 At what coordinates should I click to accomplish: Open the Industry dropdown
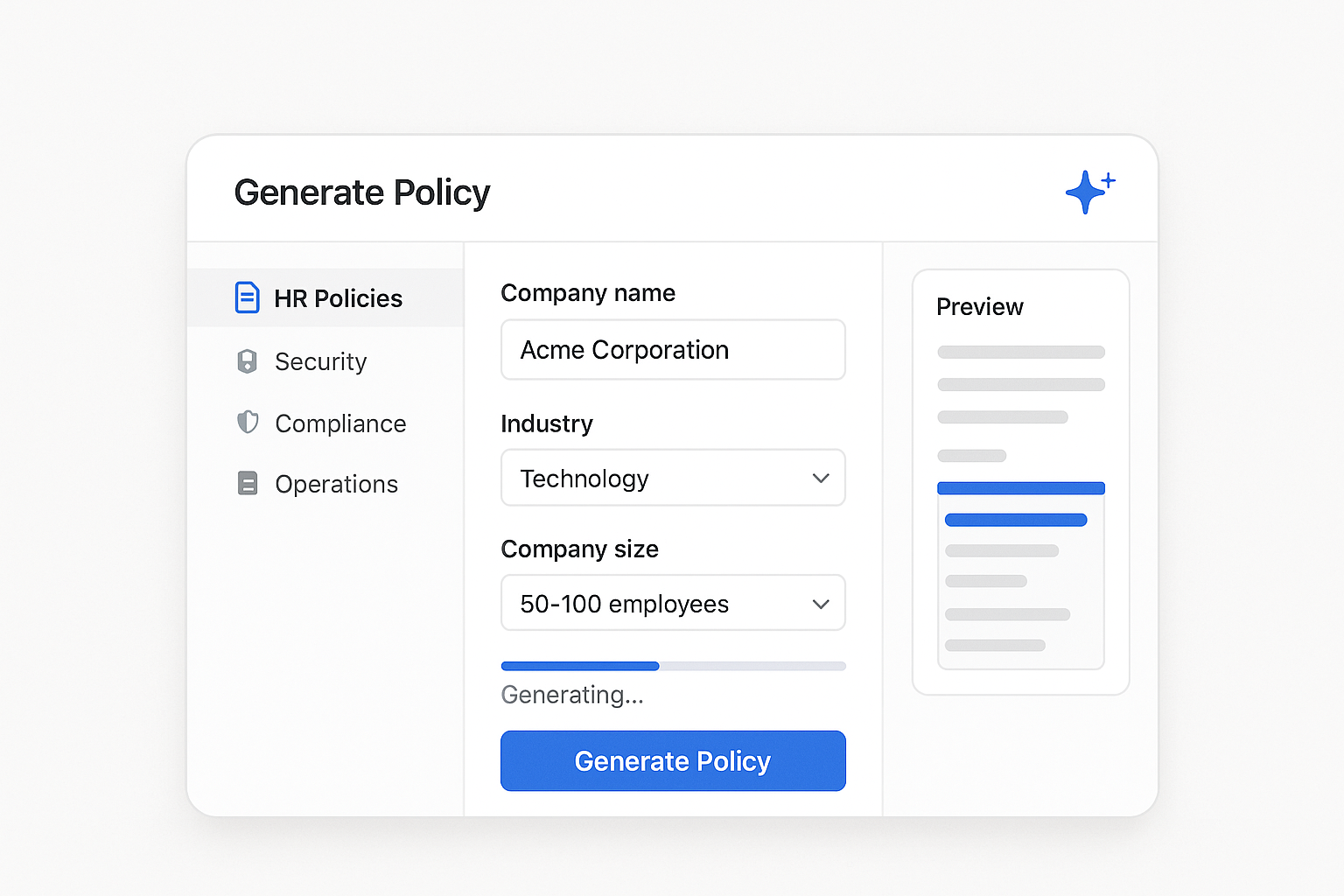click(x=672, y=478)
